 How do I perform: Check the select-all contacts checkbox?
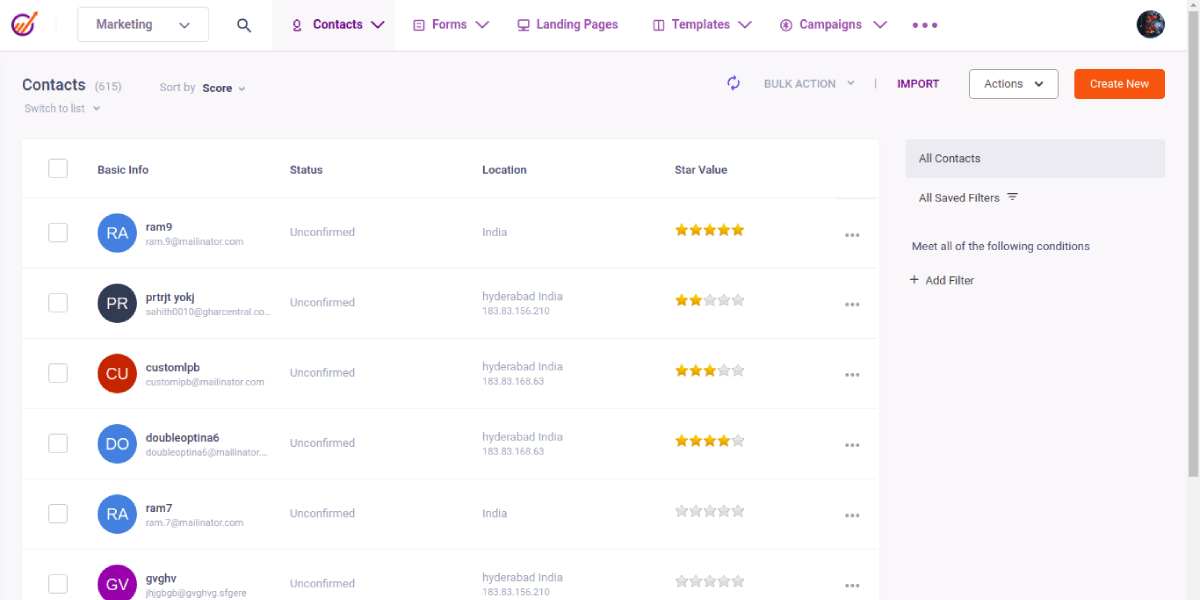click(x=57, y=168)
